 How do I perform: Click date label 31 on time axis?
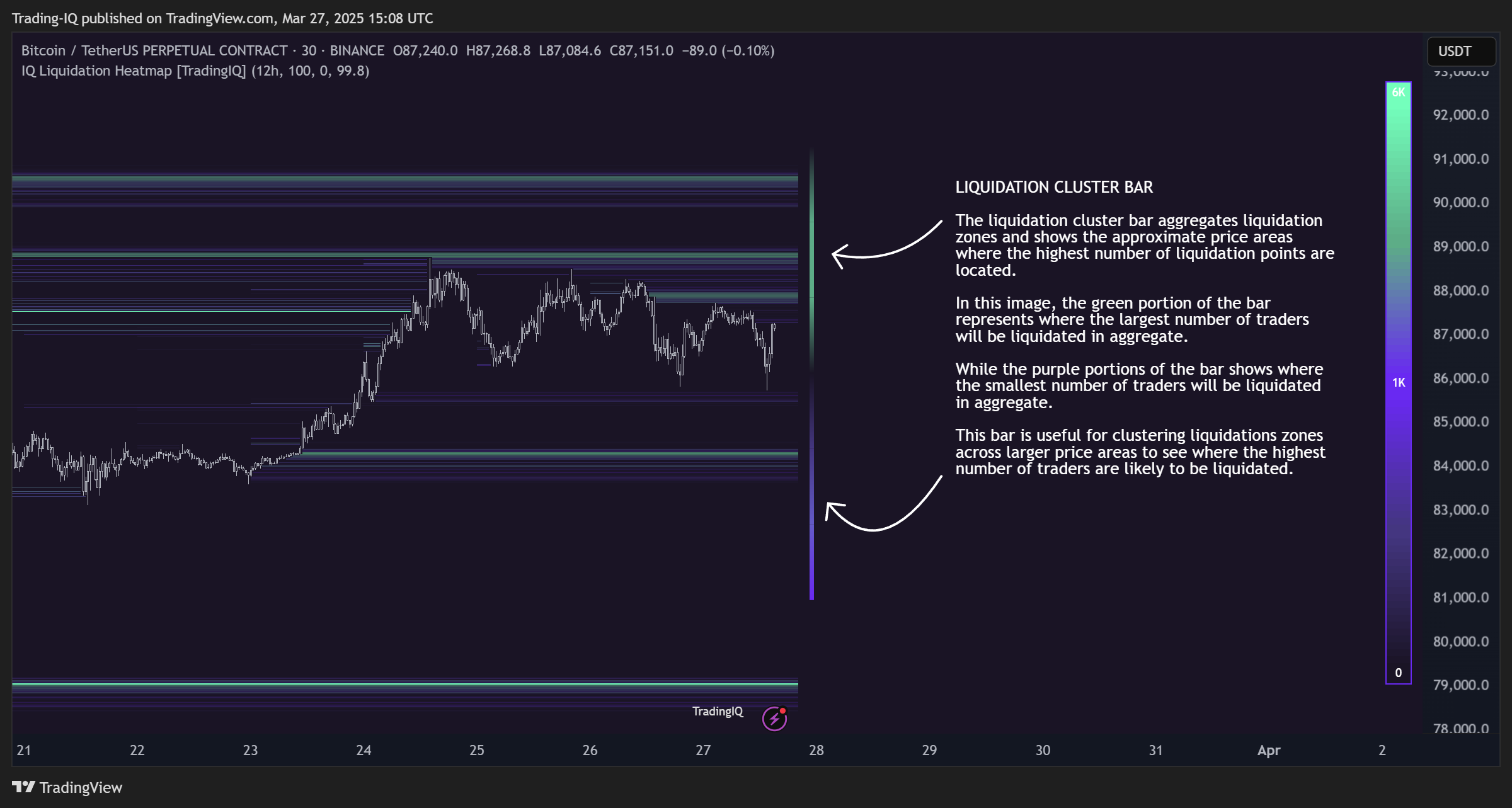[1155, 750]
